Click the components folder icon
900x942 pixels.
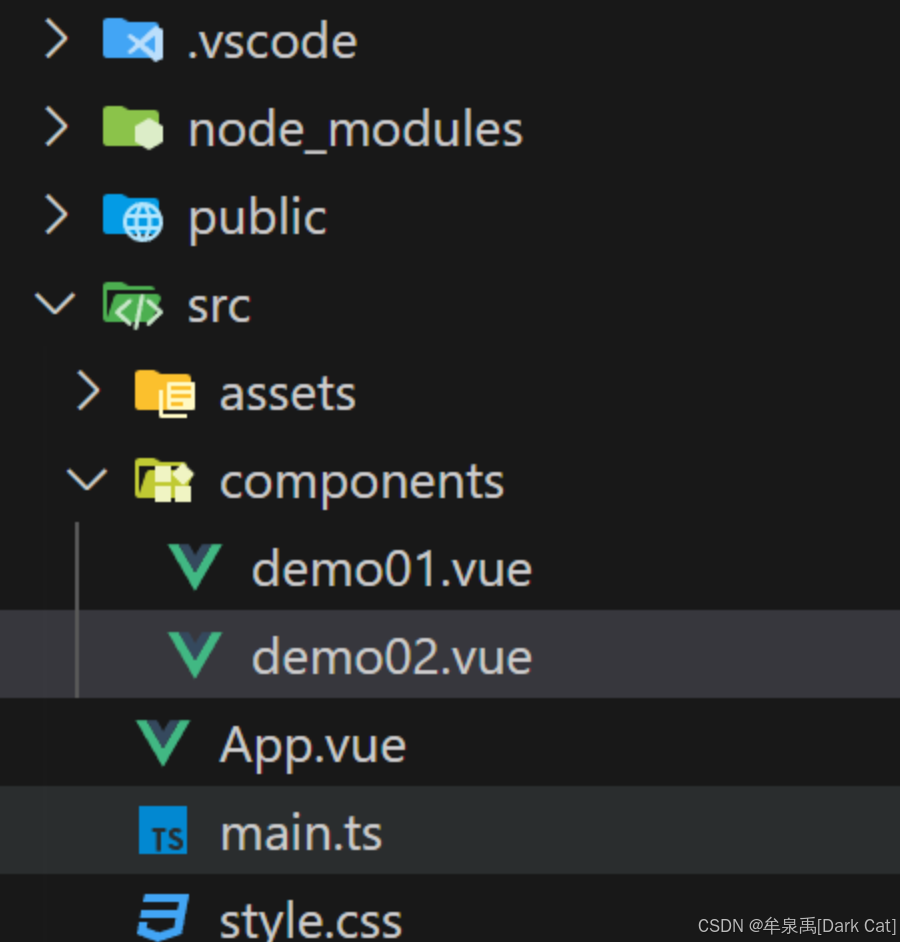[x=164, y=481]
